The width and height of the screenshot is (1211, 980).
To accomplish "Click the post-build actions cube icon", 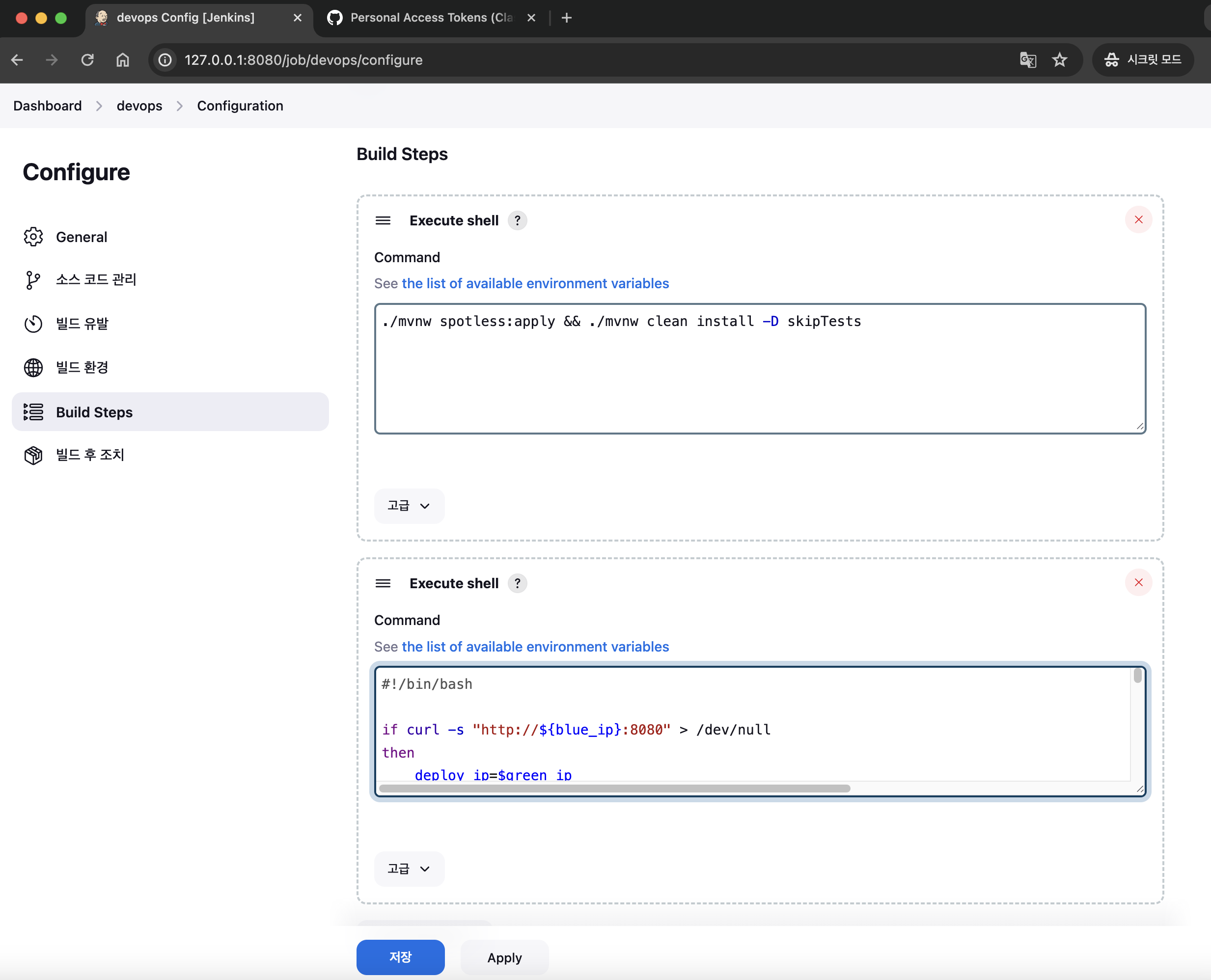I will (x=33, y=455).
